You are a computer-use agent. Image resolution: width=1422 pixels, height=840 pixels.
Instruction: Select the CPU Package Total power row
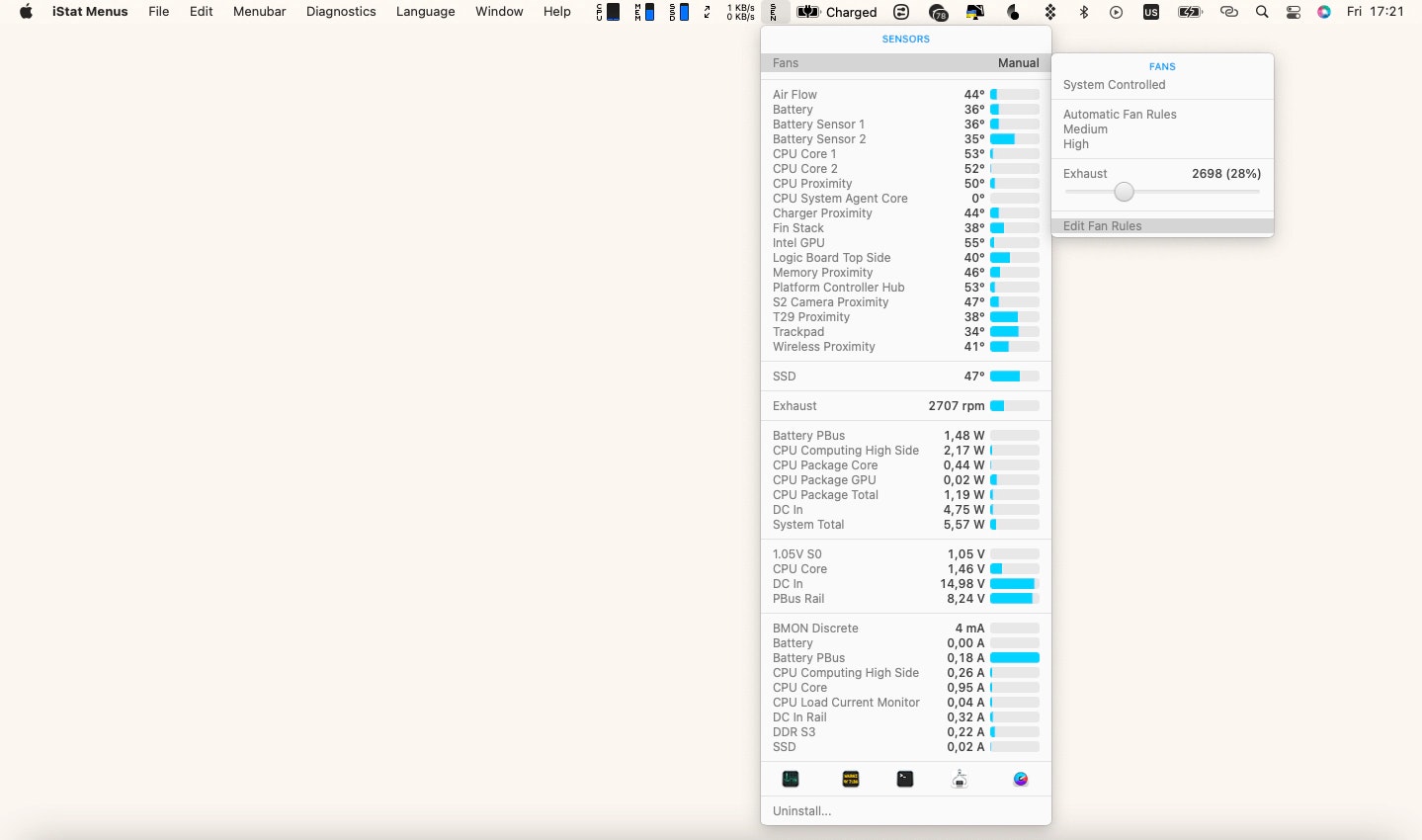(x=906, y=495)
